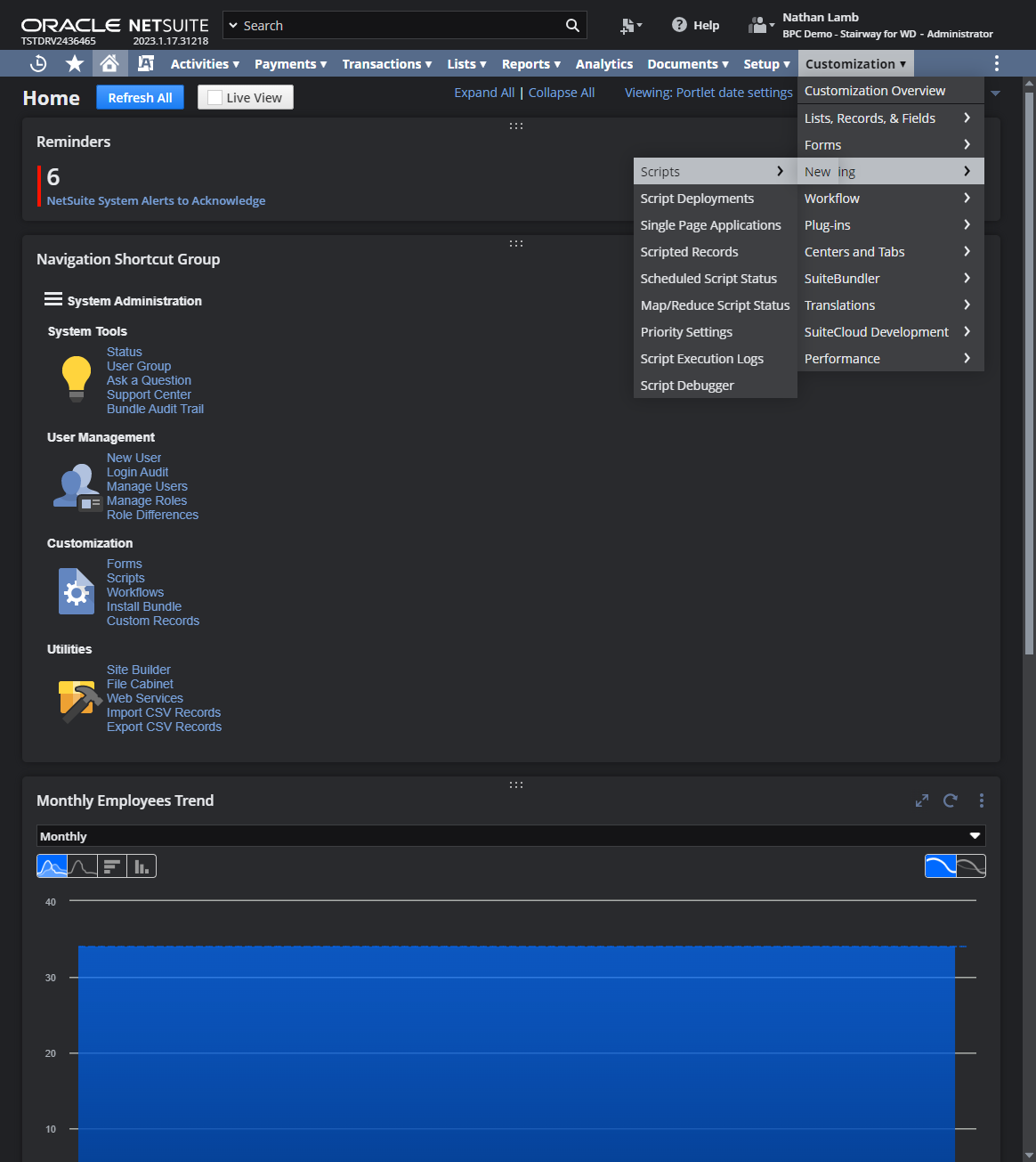Image resolution: width=1036 pixels, height=1162 pixels.
Task: Open the change role user icon
Action: click(761, 26)
